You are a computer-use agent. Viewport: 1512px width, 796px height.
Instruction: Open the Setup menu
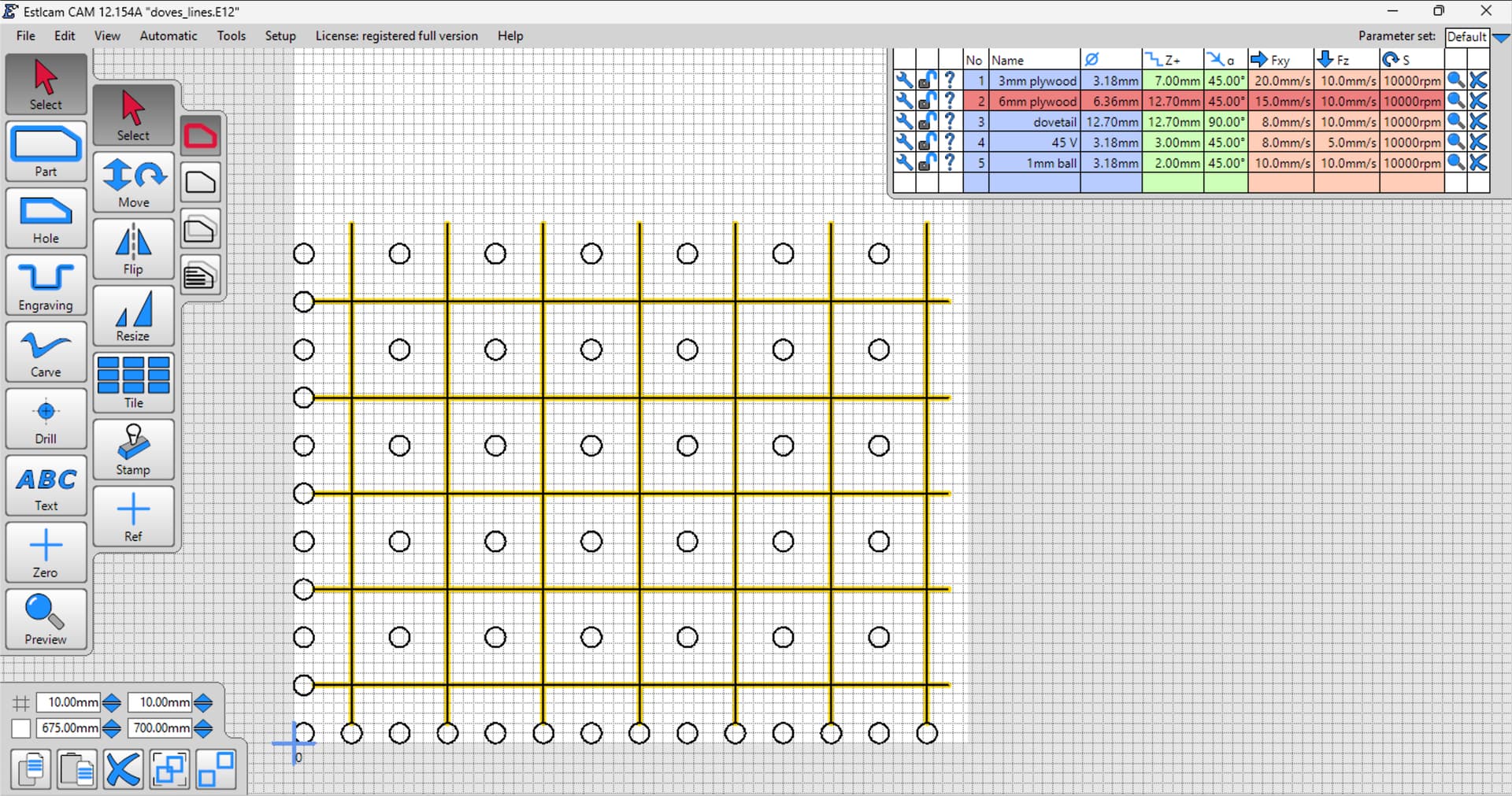point(280,36)
